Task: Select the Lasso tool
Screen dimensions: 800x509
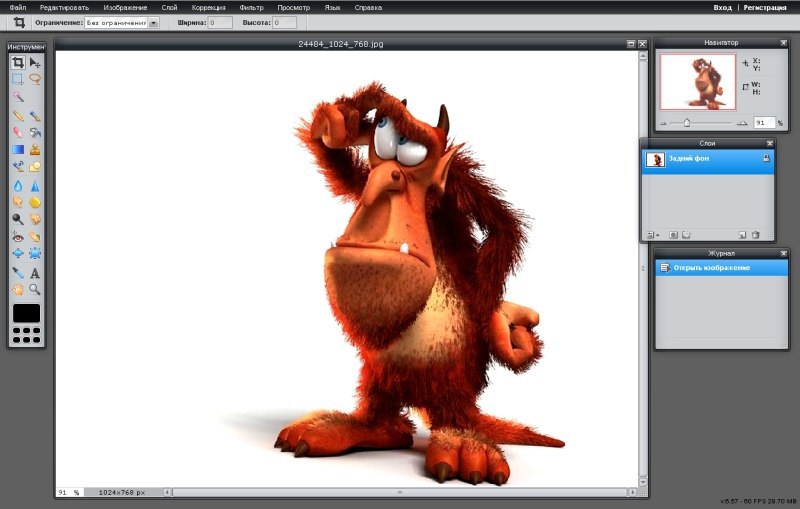Action: [35, 79]
